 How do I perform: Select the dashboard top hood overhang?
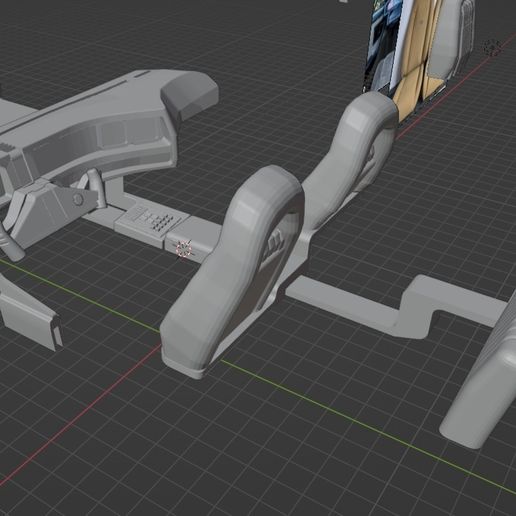(x=189, y=97)
